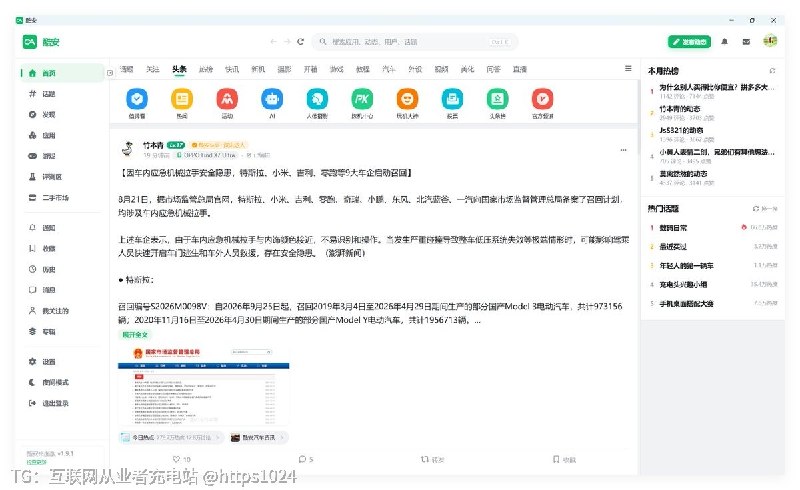Open 历史 history in the sidebar
The height and width of the screenshot is (490, 800).
[60, 269]
